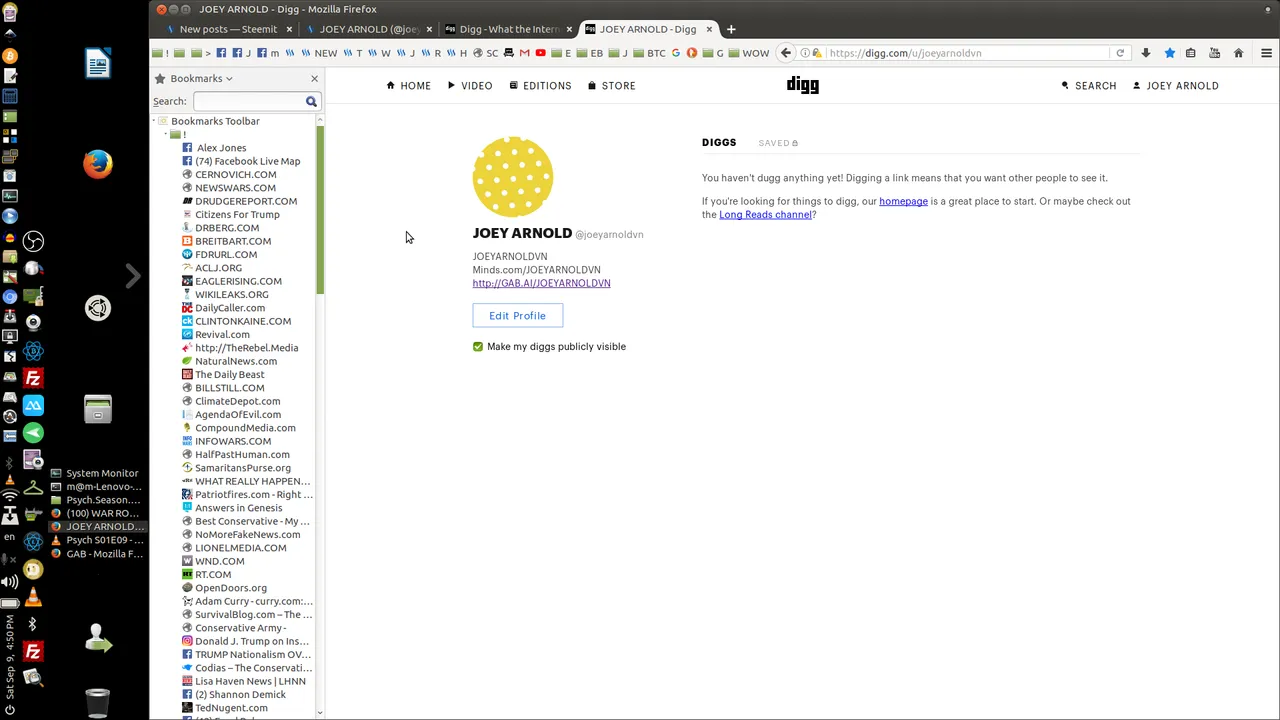
Task: Switch to Digg - What the Internet tab
Action: 508,29
